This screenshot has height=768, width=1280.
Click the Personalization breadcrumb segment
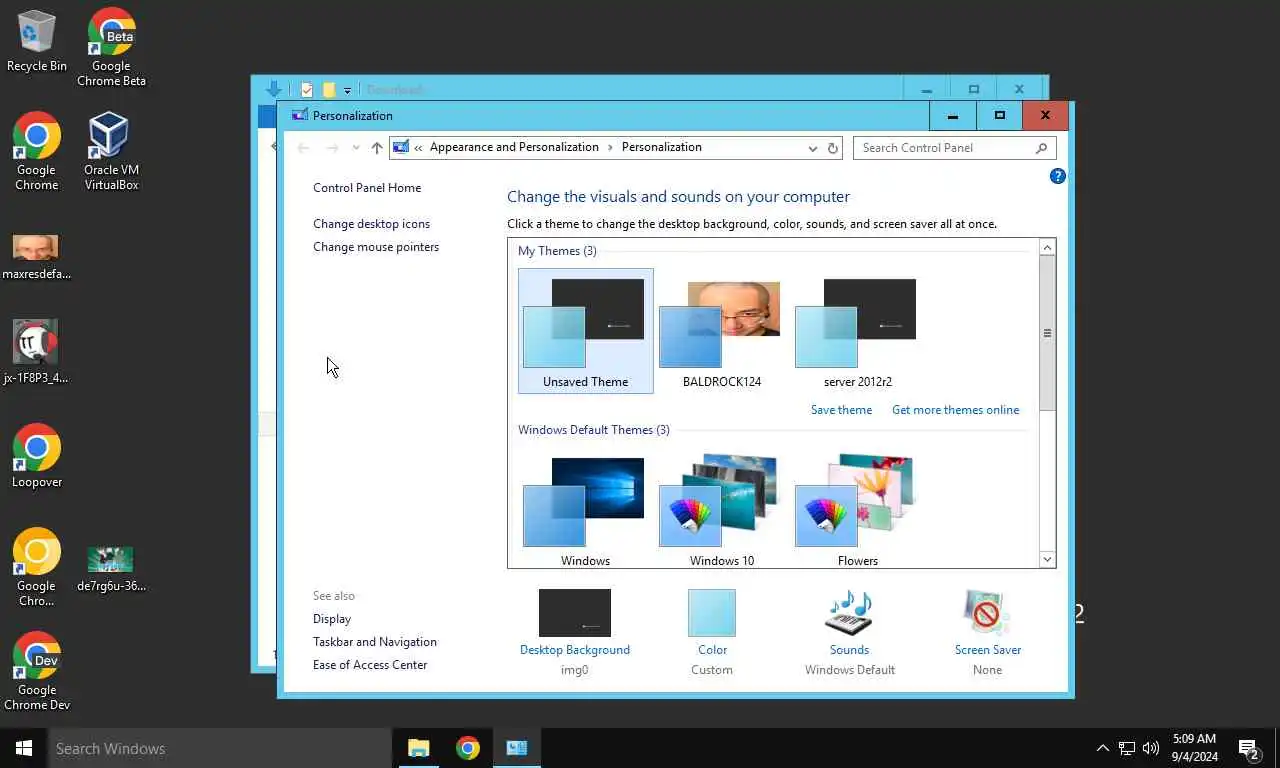(x=662, y=147)
